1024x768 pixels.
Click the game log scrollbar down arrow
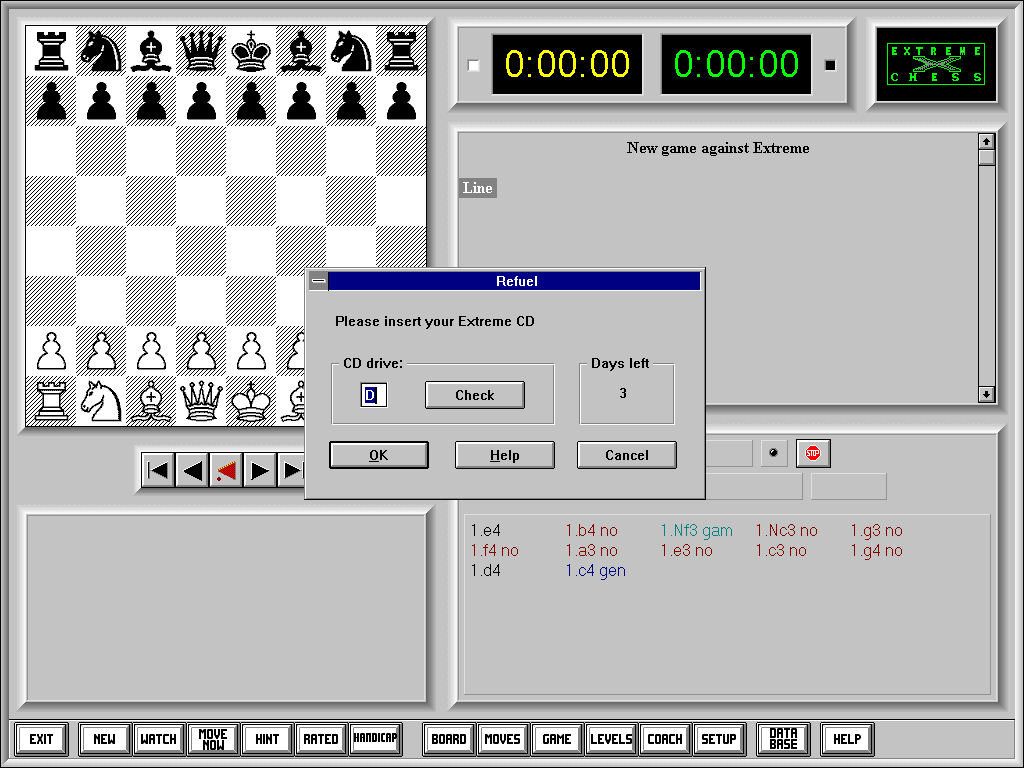coord(986,394)
